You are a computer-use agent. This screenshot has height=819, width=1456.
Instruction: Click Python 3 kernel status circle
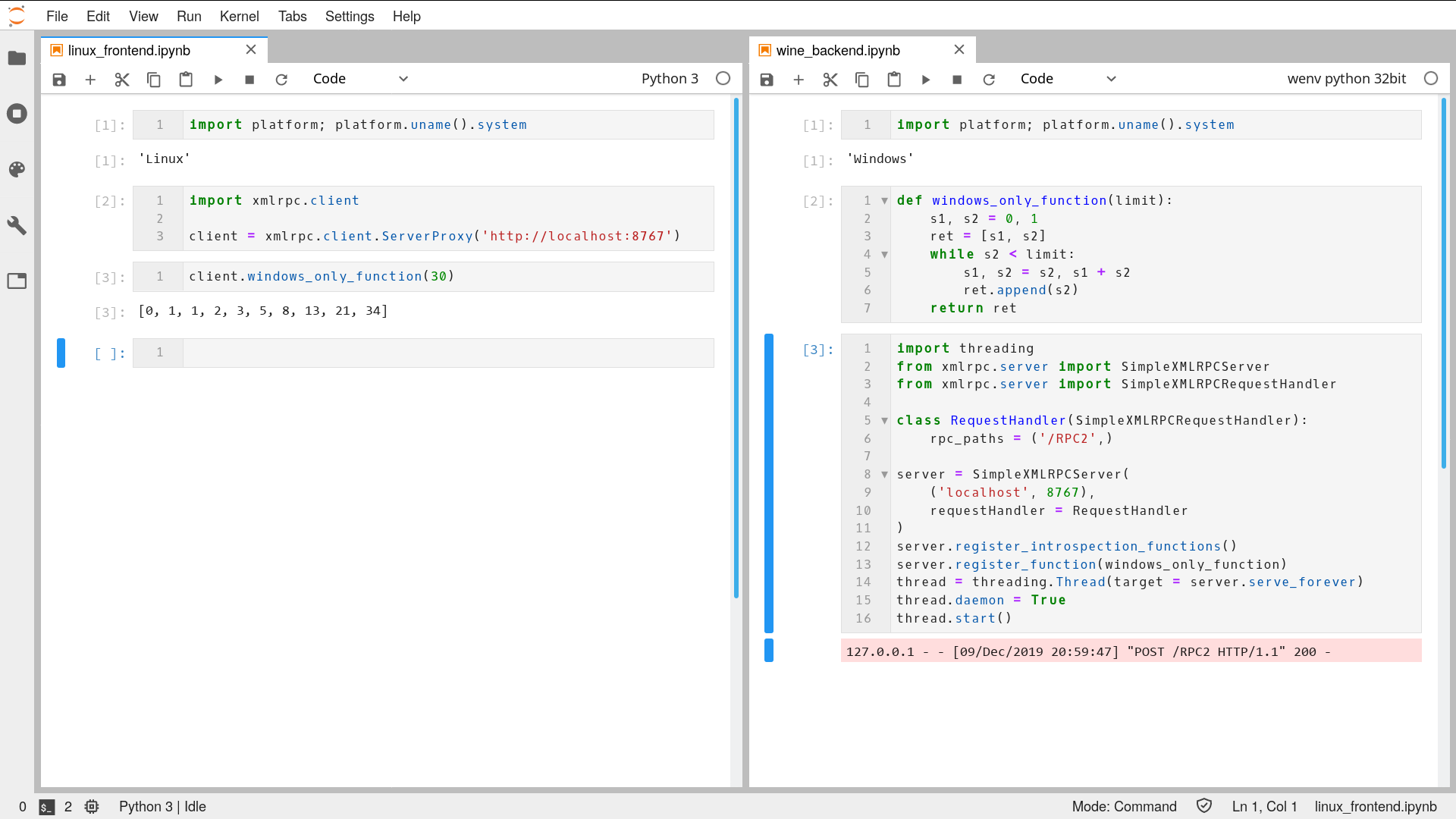(723, 79)
